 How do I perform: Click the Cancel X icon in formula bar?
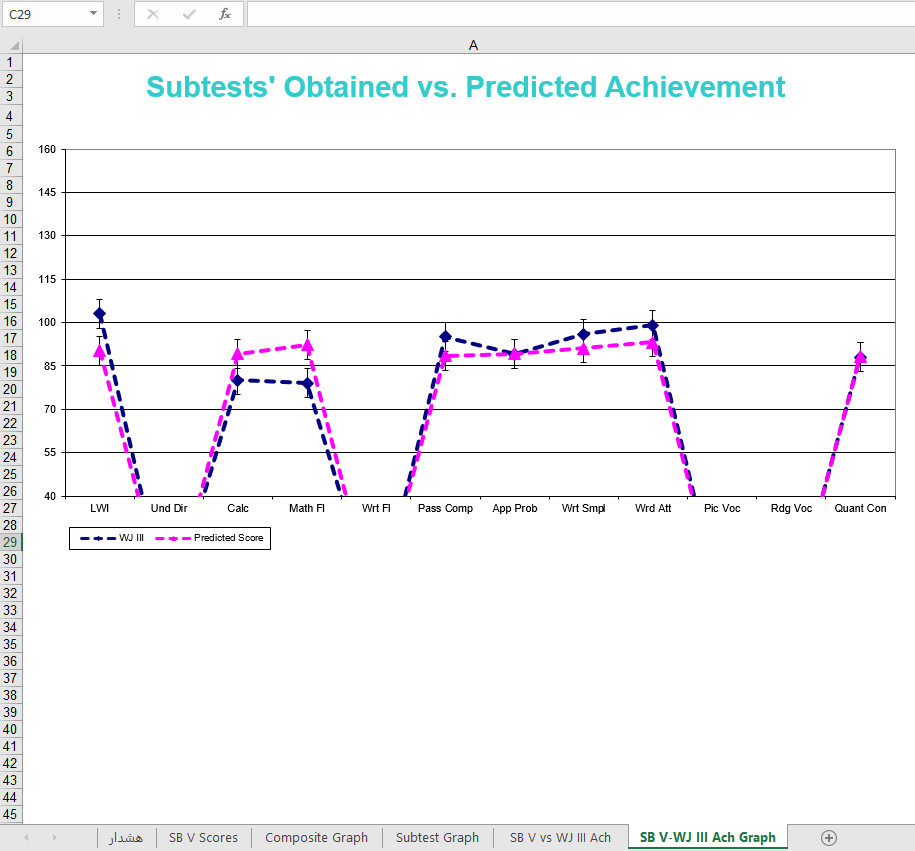coord(153,14)
